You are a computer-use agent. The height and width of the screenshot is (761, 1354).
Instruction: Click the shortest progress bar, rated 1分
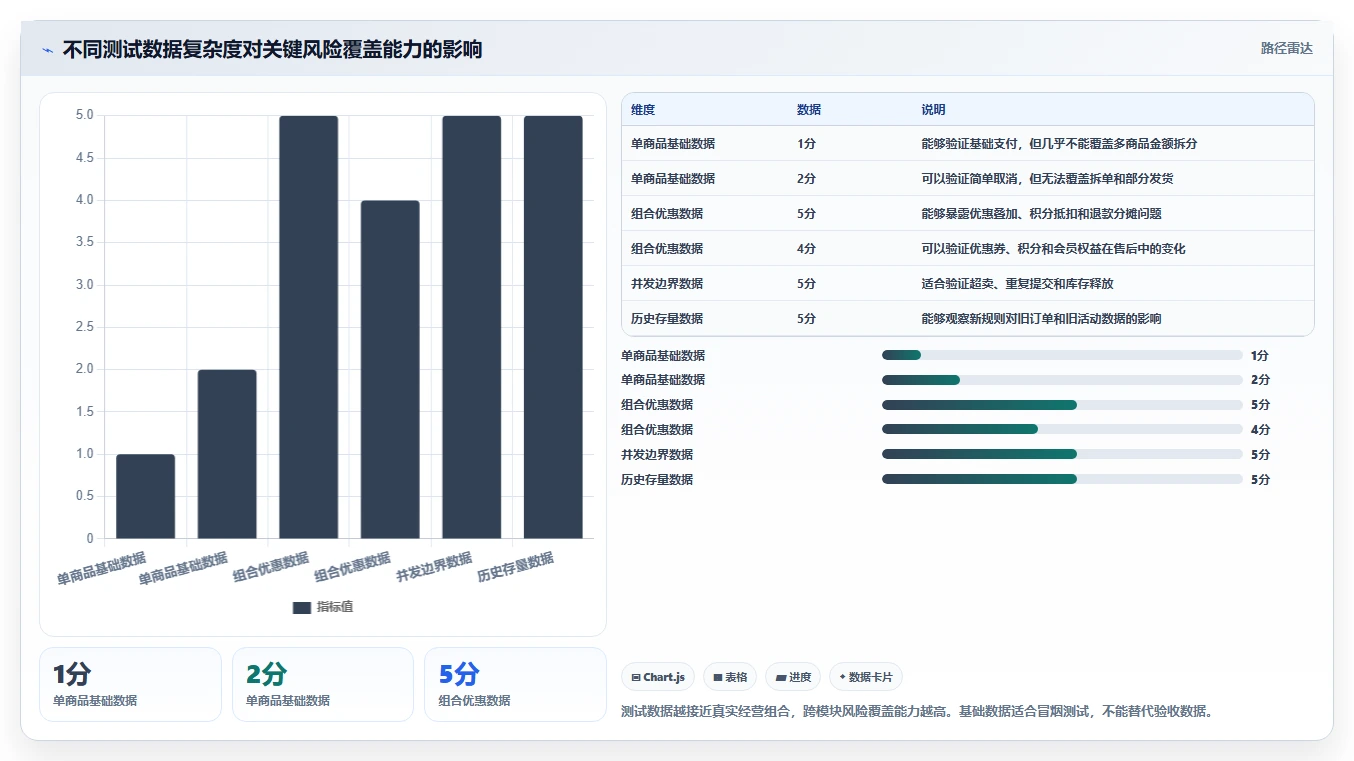[1062, 355]
